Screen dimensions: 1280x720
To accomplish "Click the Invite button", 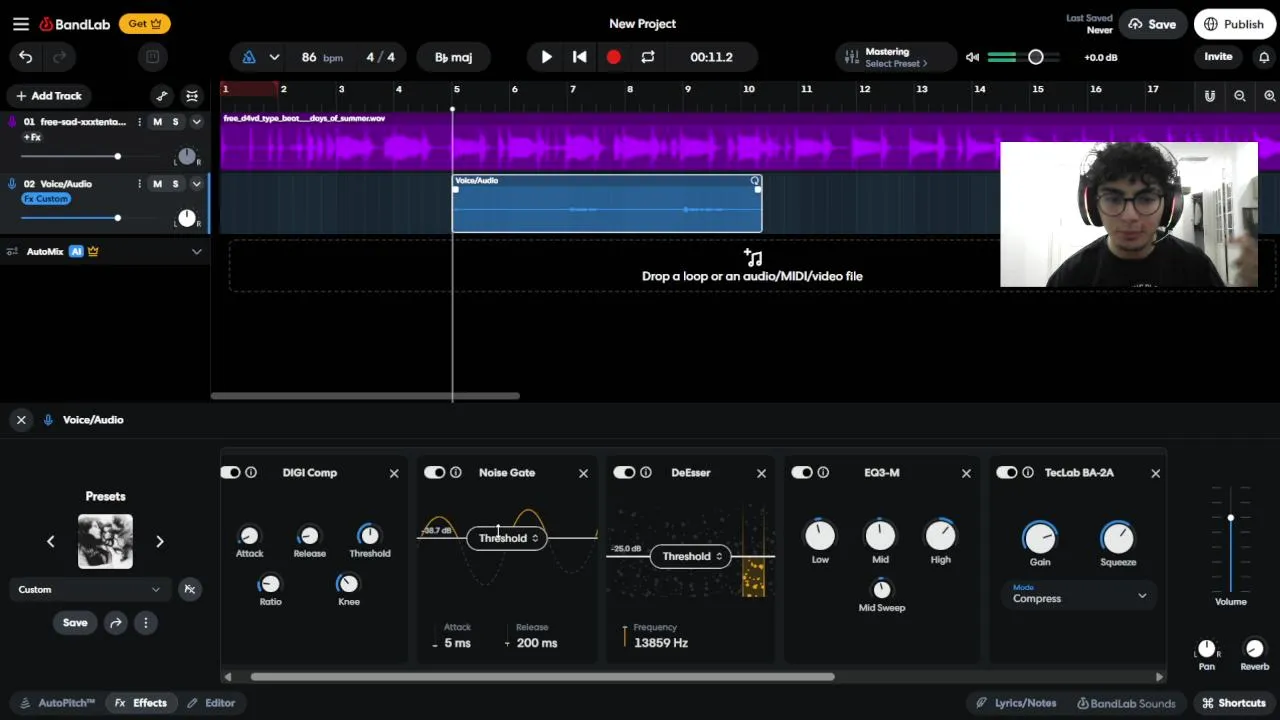I will [1218, 57].
